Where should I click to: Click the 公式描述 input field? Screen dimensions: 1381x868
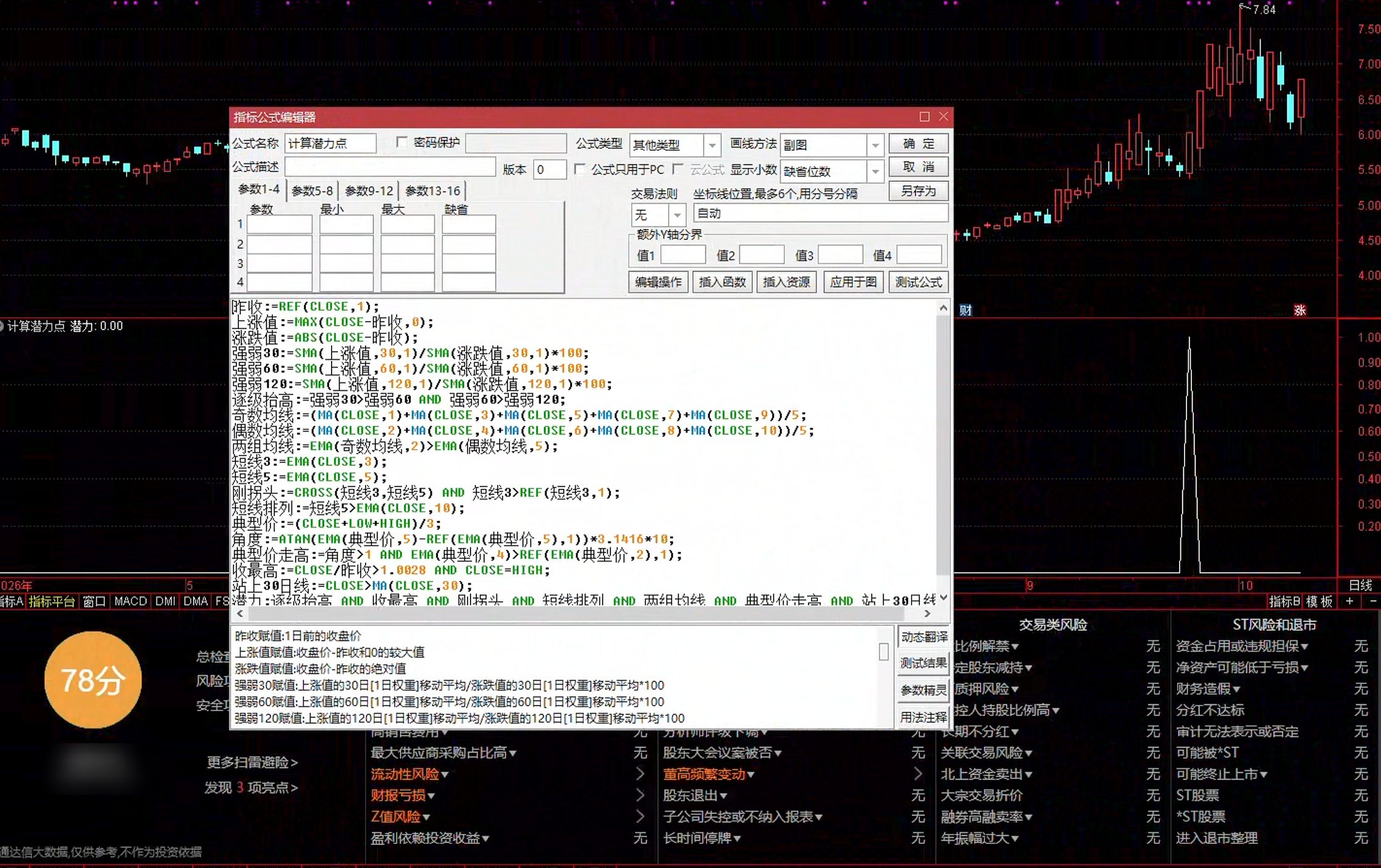(x=390, y=167)
